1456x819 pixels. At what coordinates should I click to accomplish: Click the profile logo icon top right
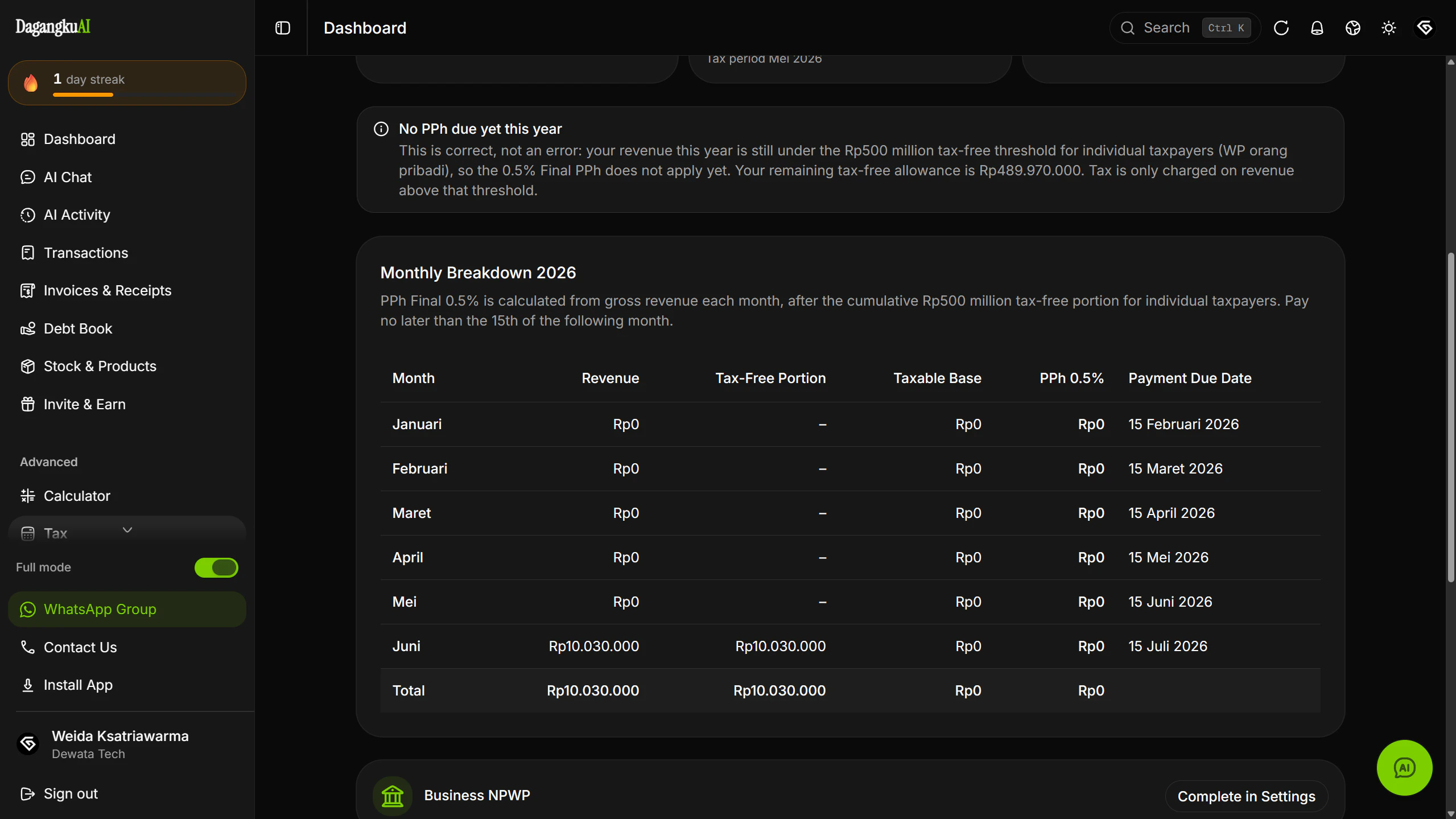point(1425,28)
